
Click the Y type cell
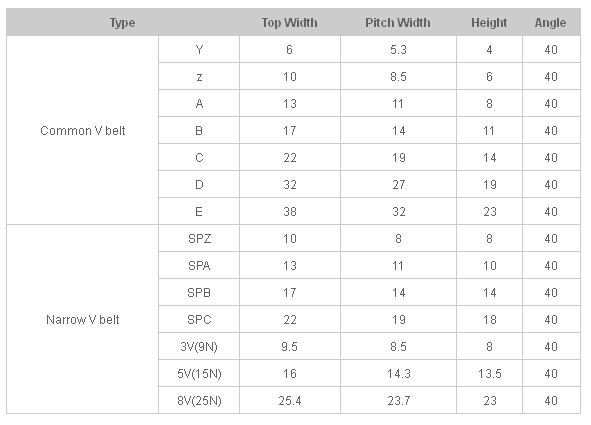pos(199,49)
